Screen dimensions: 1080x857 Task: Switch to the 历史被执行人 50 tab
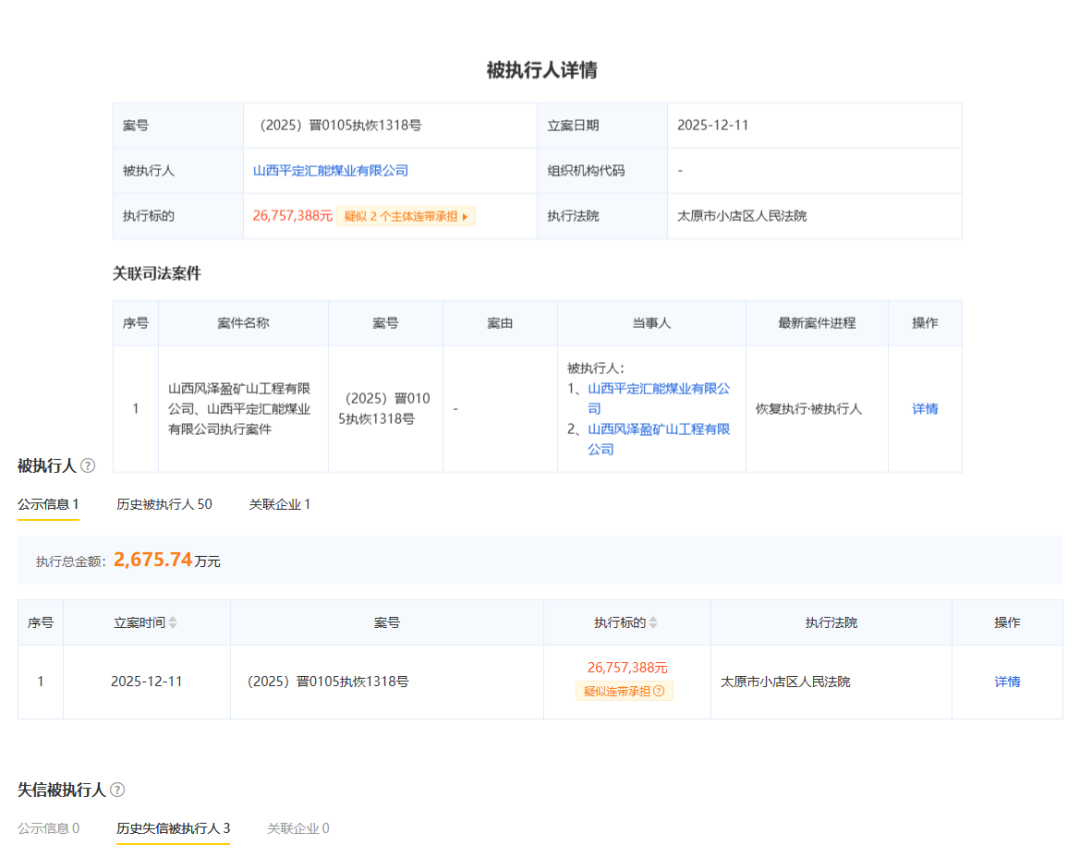165,504
